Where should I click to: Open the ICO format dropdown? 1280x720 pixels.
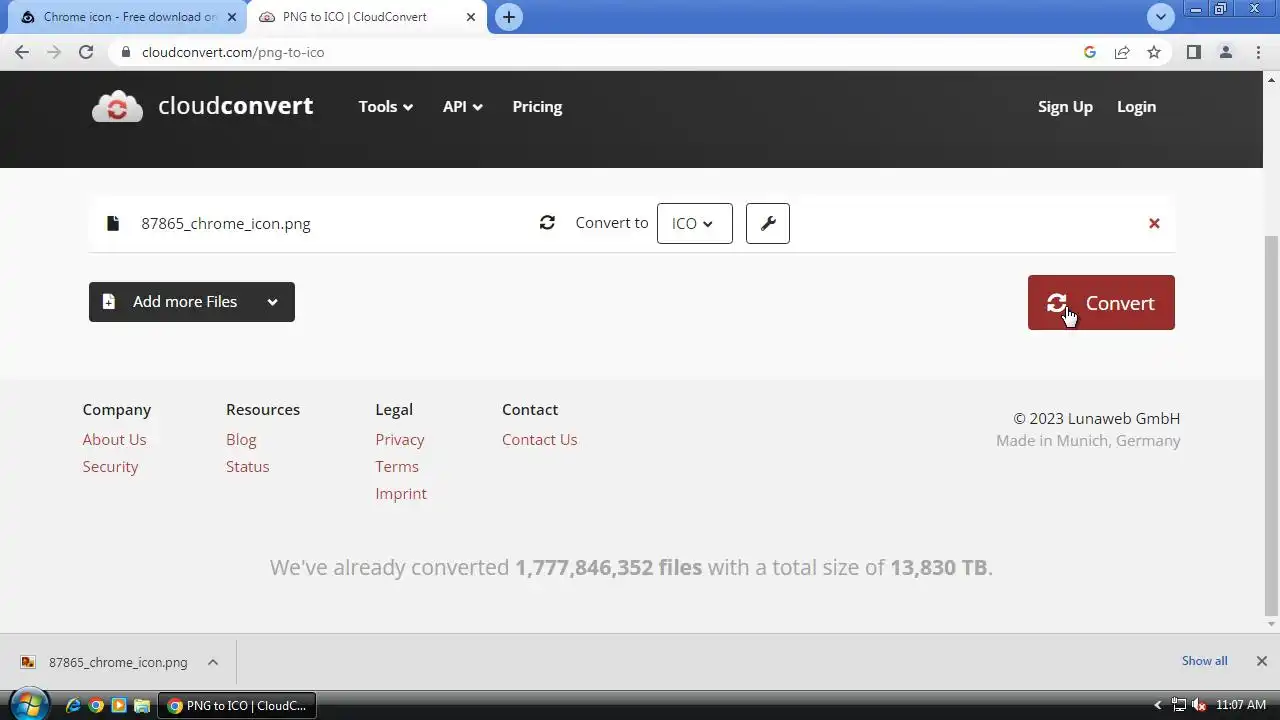pos(695,223)
